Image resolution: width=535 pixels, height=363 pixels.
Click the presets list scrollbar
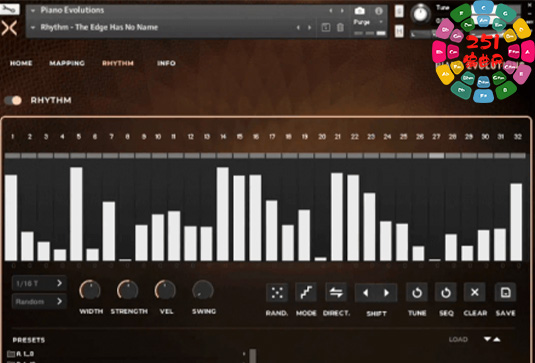[253, 355]
